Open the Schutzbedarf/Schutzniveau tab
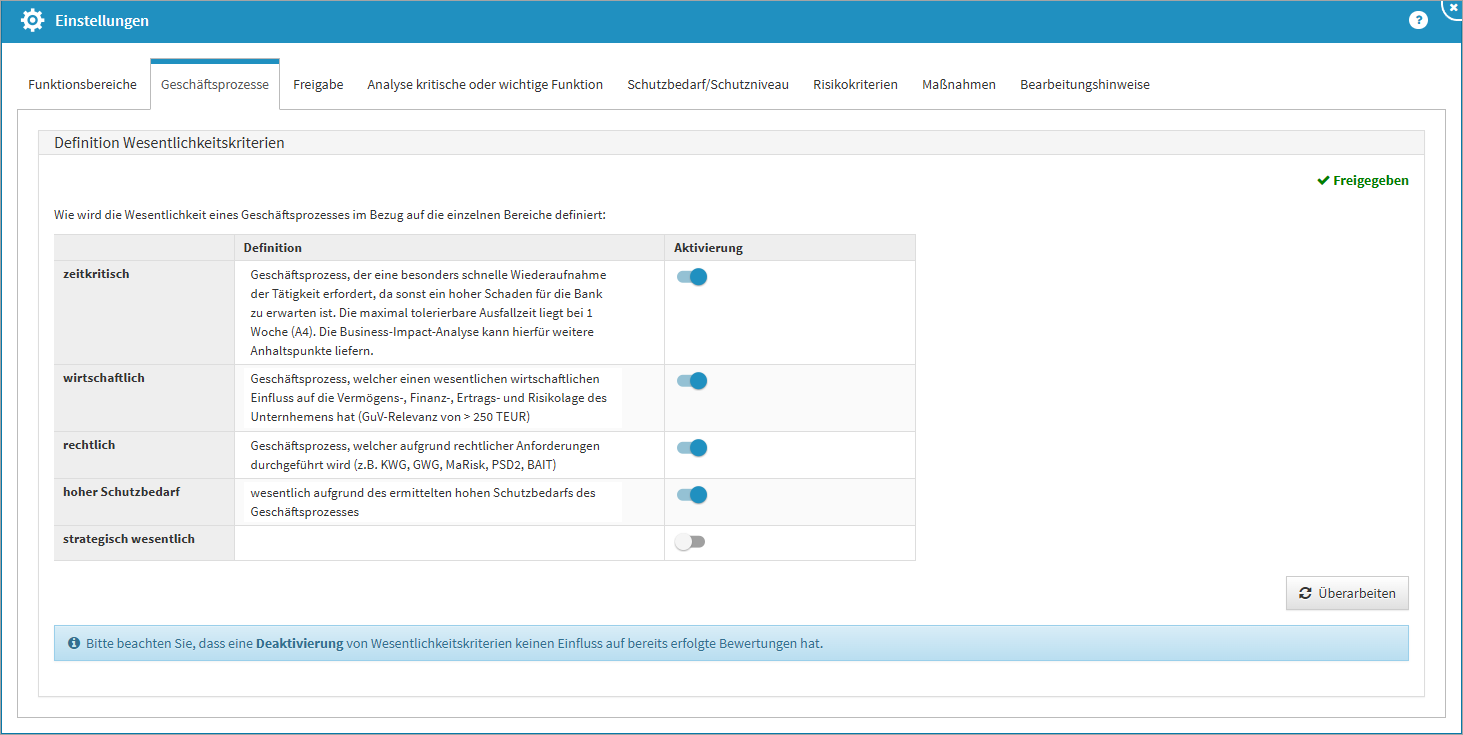The height and width of the screenshot is (735, 1463). coord(708,85)
